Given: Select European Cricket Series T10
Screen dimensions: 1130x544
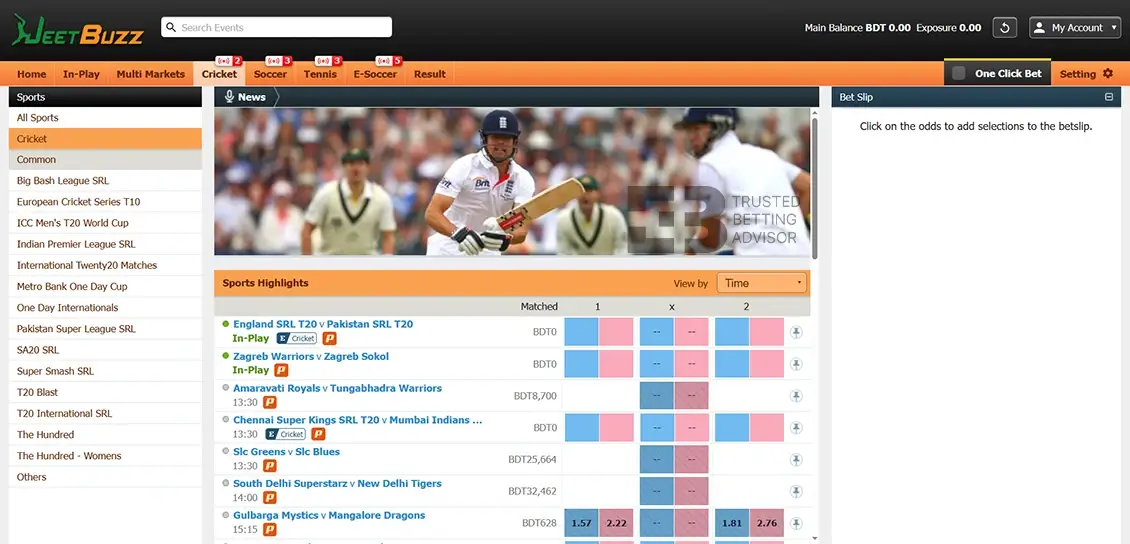Looking at the screenshot, I should (x=105, y=202).
